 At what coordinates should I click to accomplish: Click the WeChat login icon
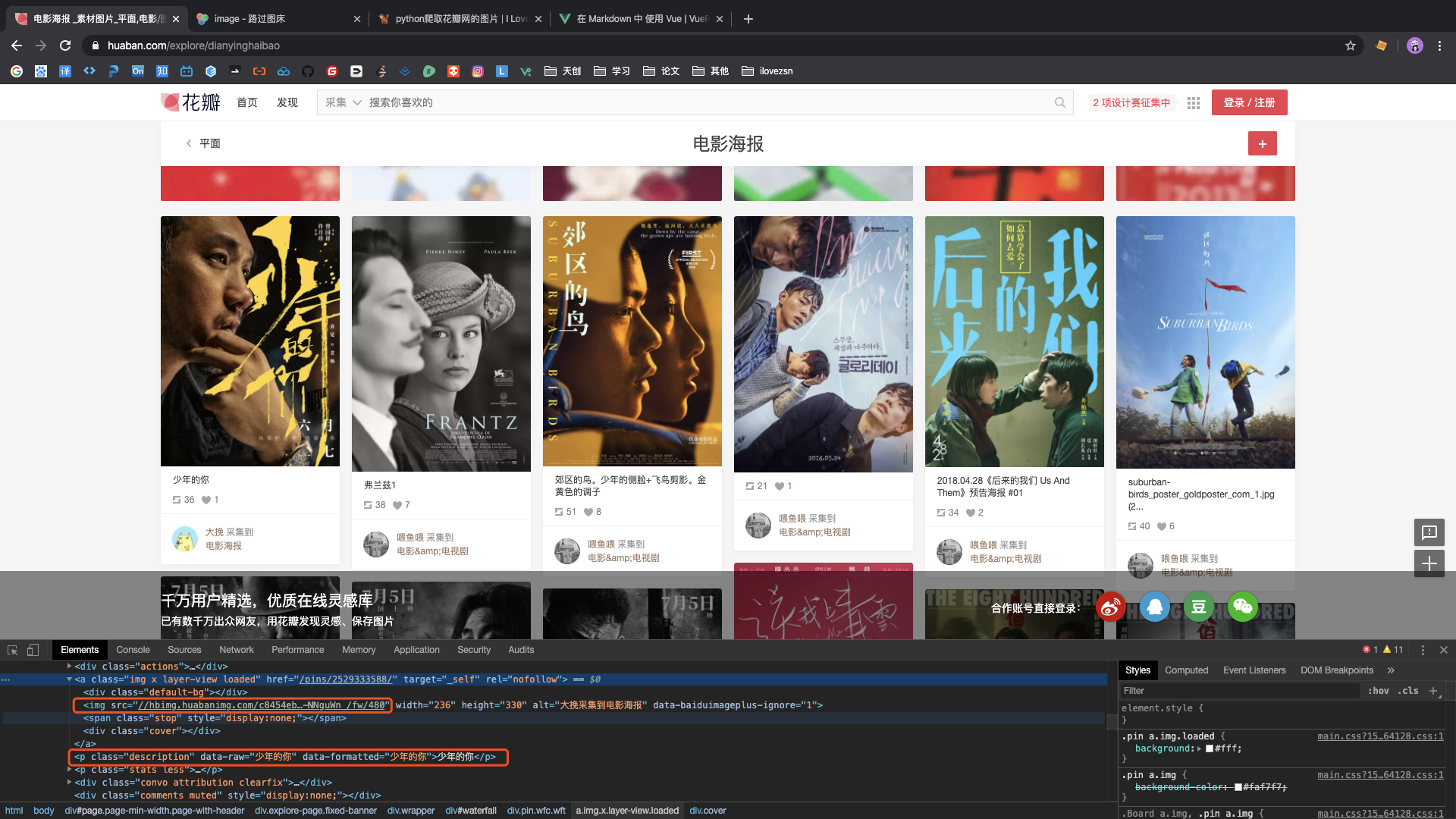coord(1242,607)
